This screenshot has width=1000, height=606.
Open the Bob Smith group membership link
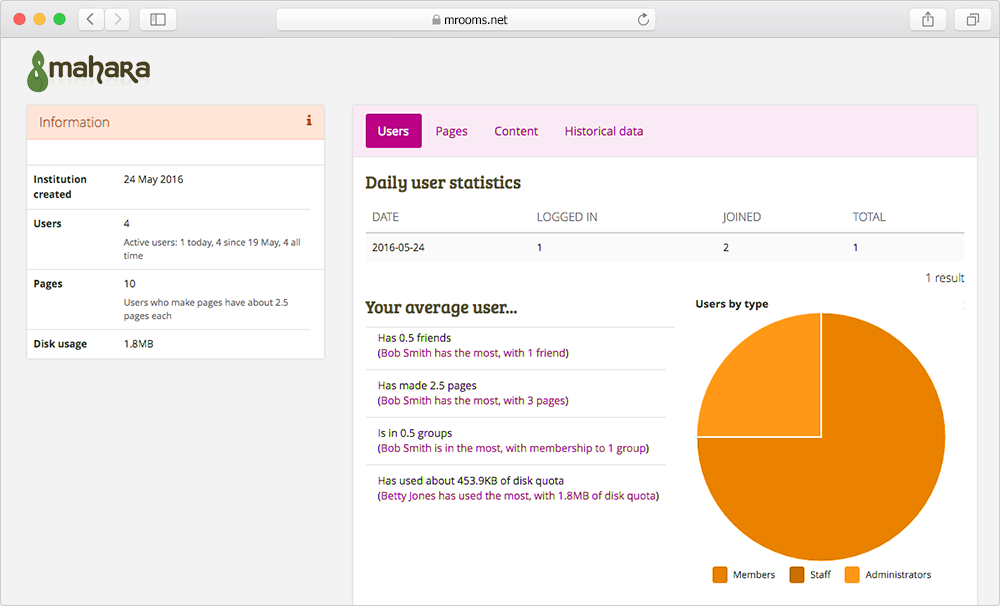[x=513, y=449]
